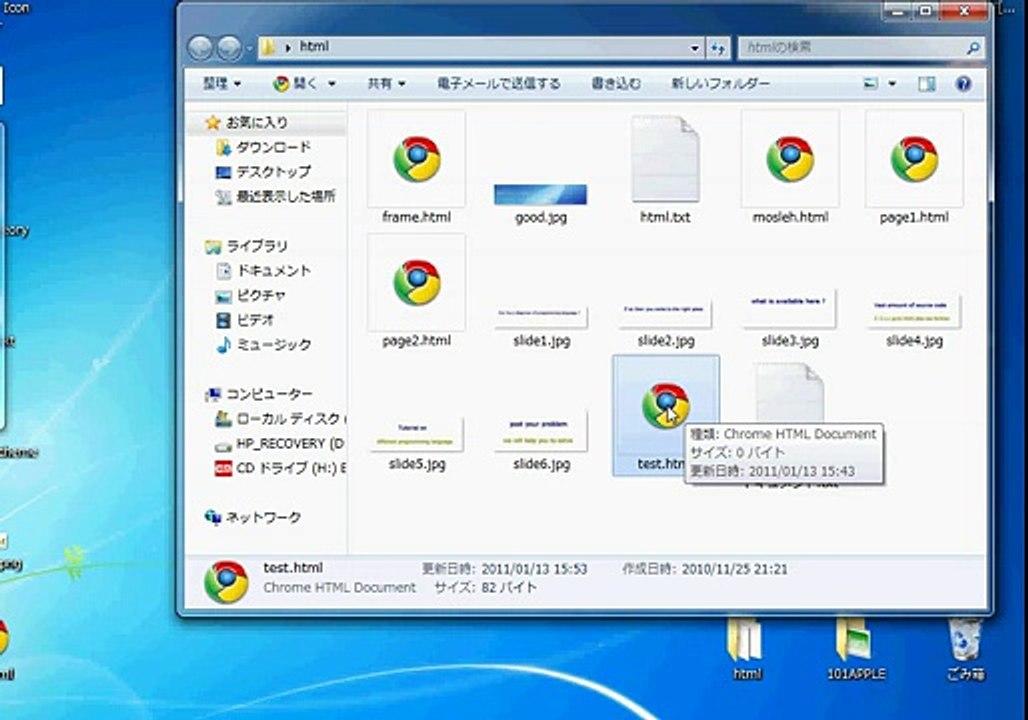
Task: Select the slide3.jpg thumbnail
Action: [x=789, y=308]
